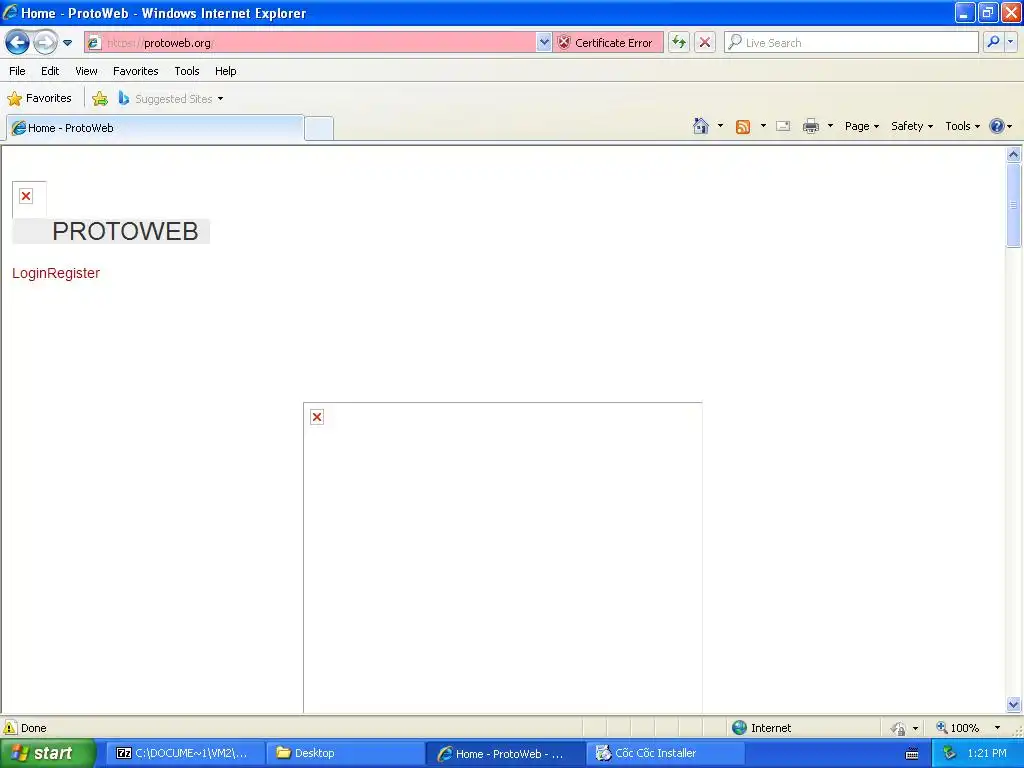Open the recent pages dropdown arrow

click(67, 43)
